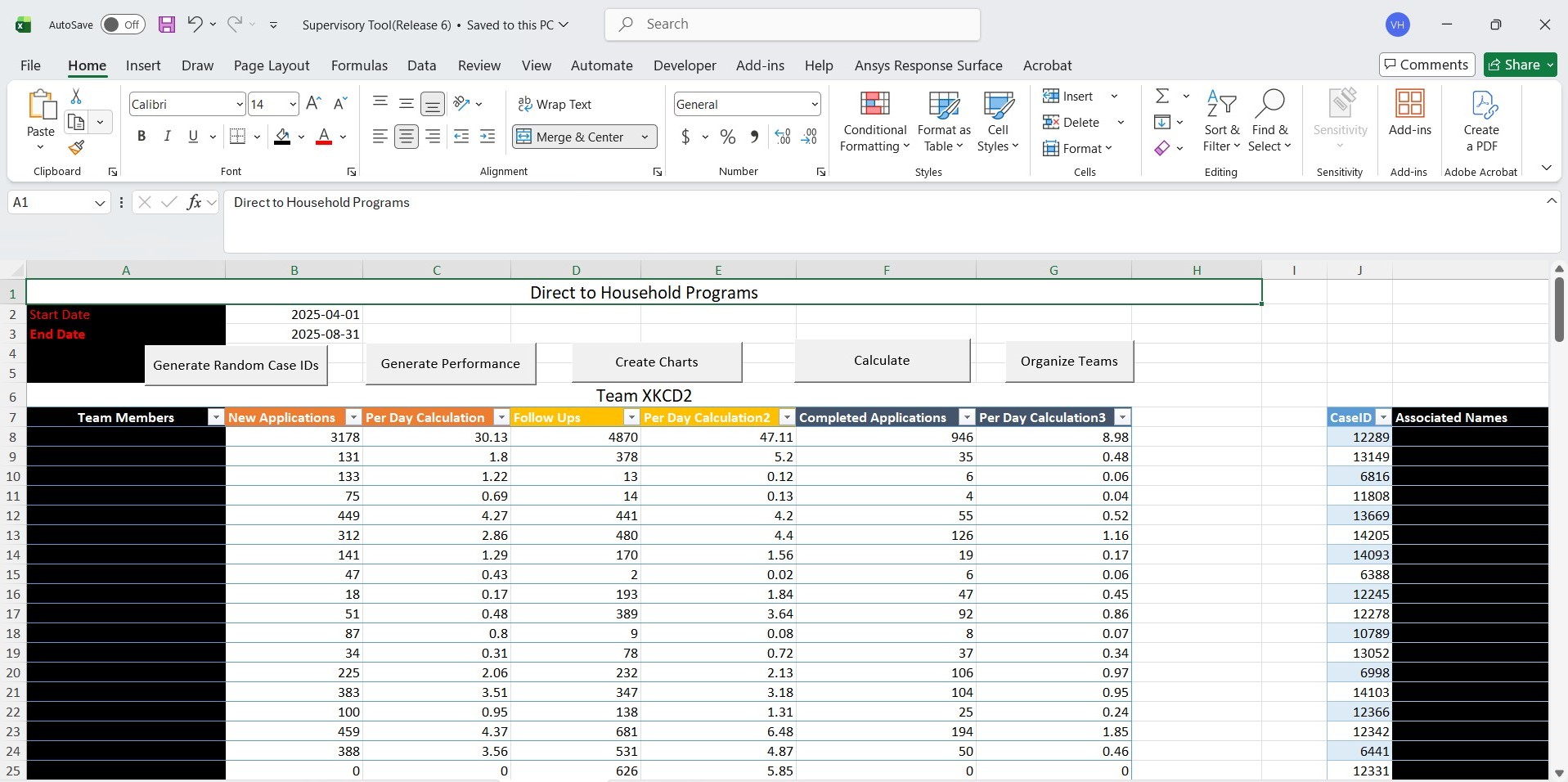1568x782 pixels.
Task: Expand the General number format dropdown
Action: (815, 104)
